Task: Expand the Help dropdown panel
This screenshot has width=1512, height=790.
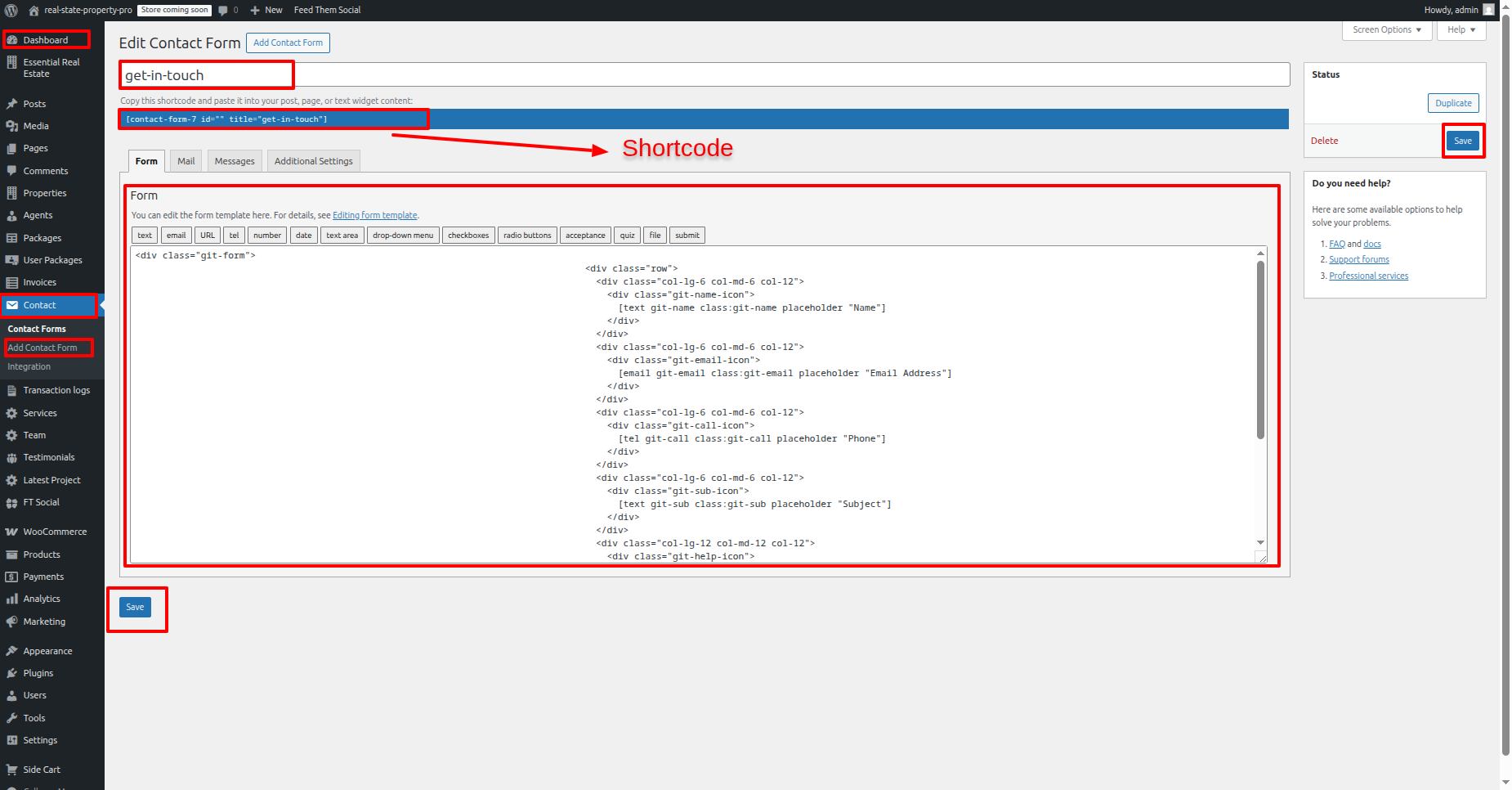Action: pos(1461,29)
